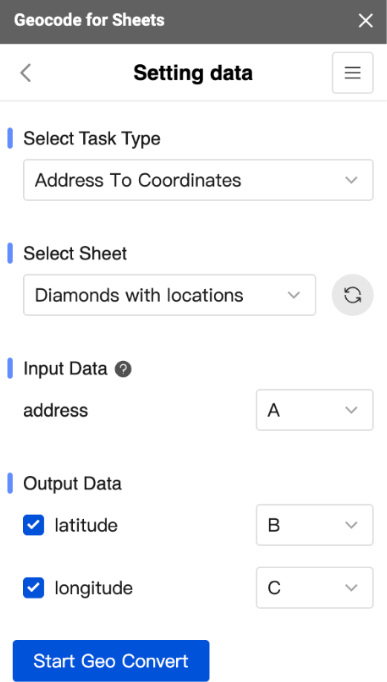Click the Setting data title

[193, 73]
